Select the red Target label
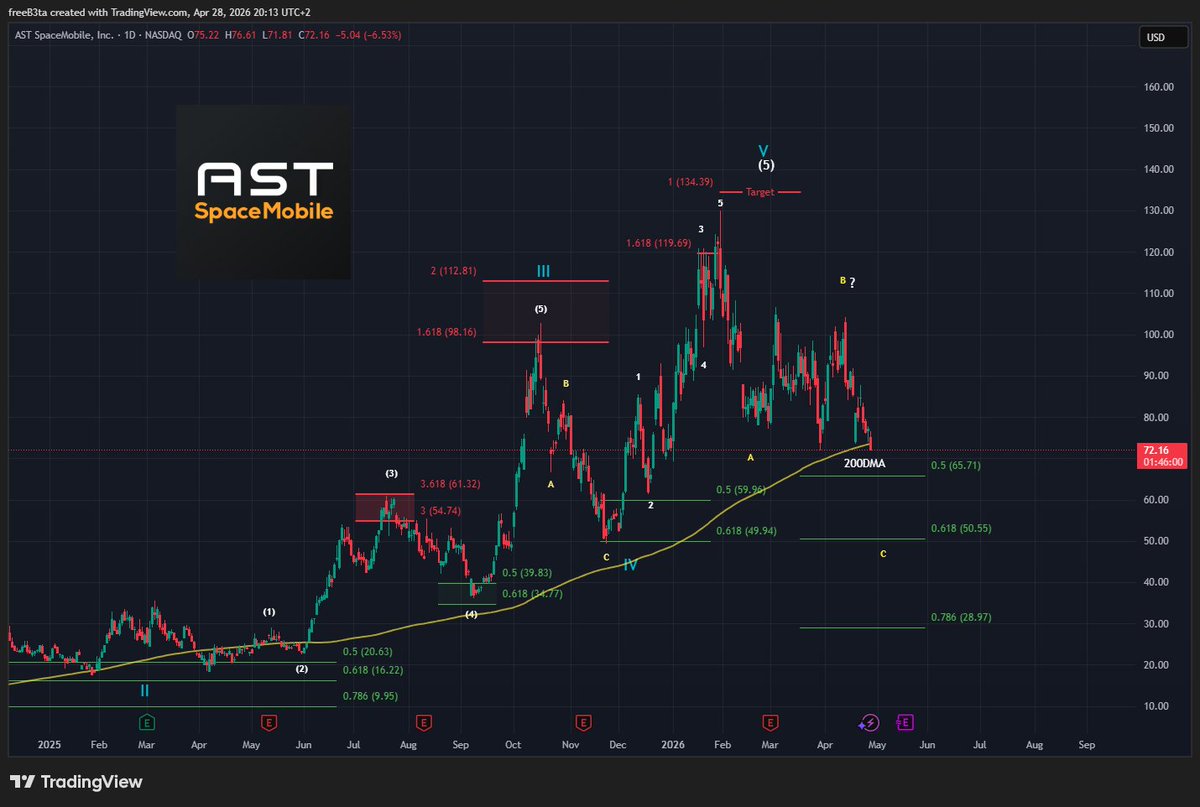 coord(760,192)
